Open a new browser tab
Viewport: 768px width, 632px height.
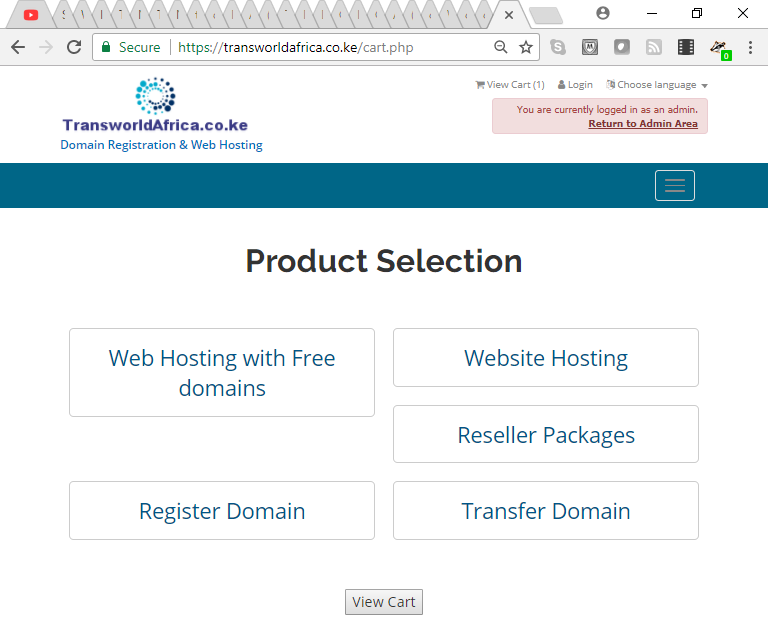click(x=546, y=16)
